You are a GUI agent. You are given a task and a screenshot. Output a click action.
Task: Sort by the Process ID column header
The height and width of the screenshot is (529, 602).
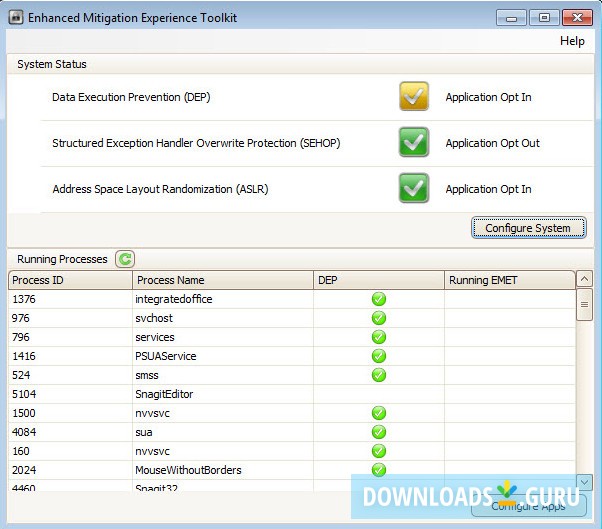click(x=70, y=280)
